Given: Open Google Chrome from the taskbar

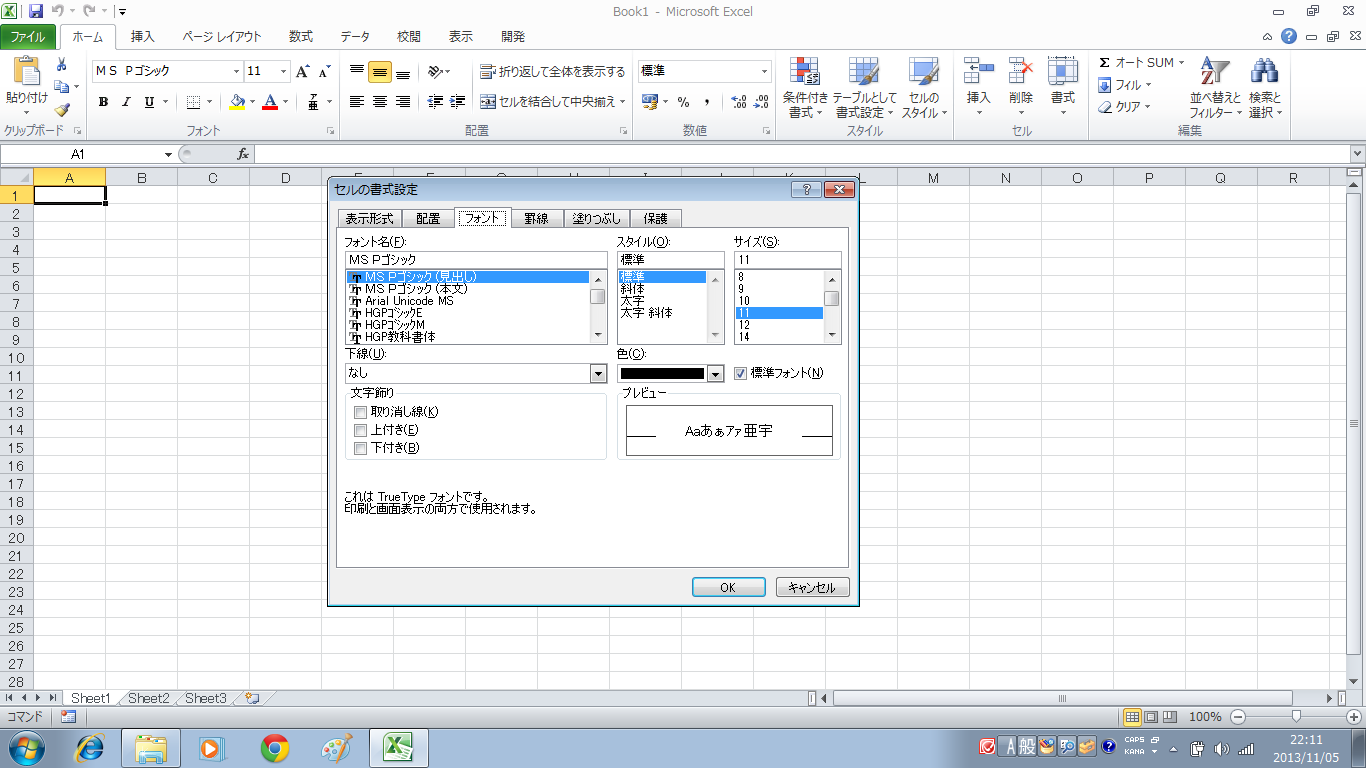Looking at the screenshot, I should [x=275, y=748].
